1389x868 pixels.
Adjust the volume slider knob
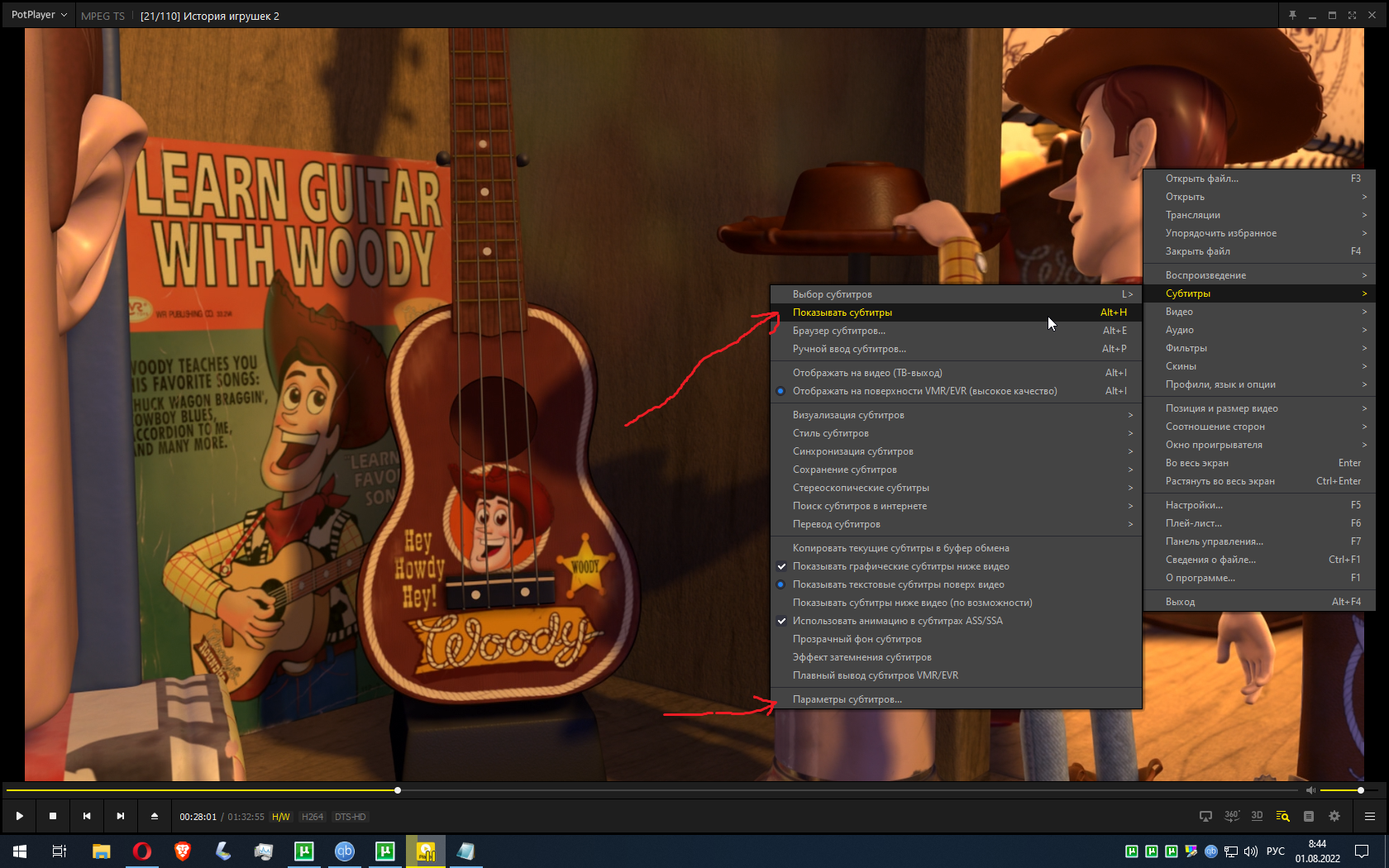coord(1361,790)
